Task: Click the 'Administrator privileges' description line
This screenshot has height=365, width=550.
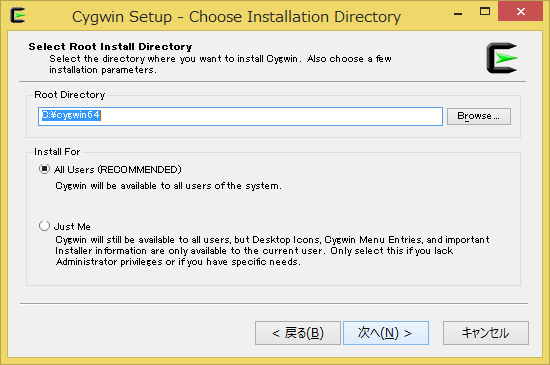Action: tap(178, 262)
